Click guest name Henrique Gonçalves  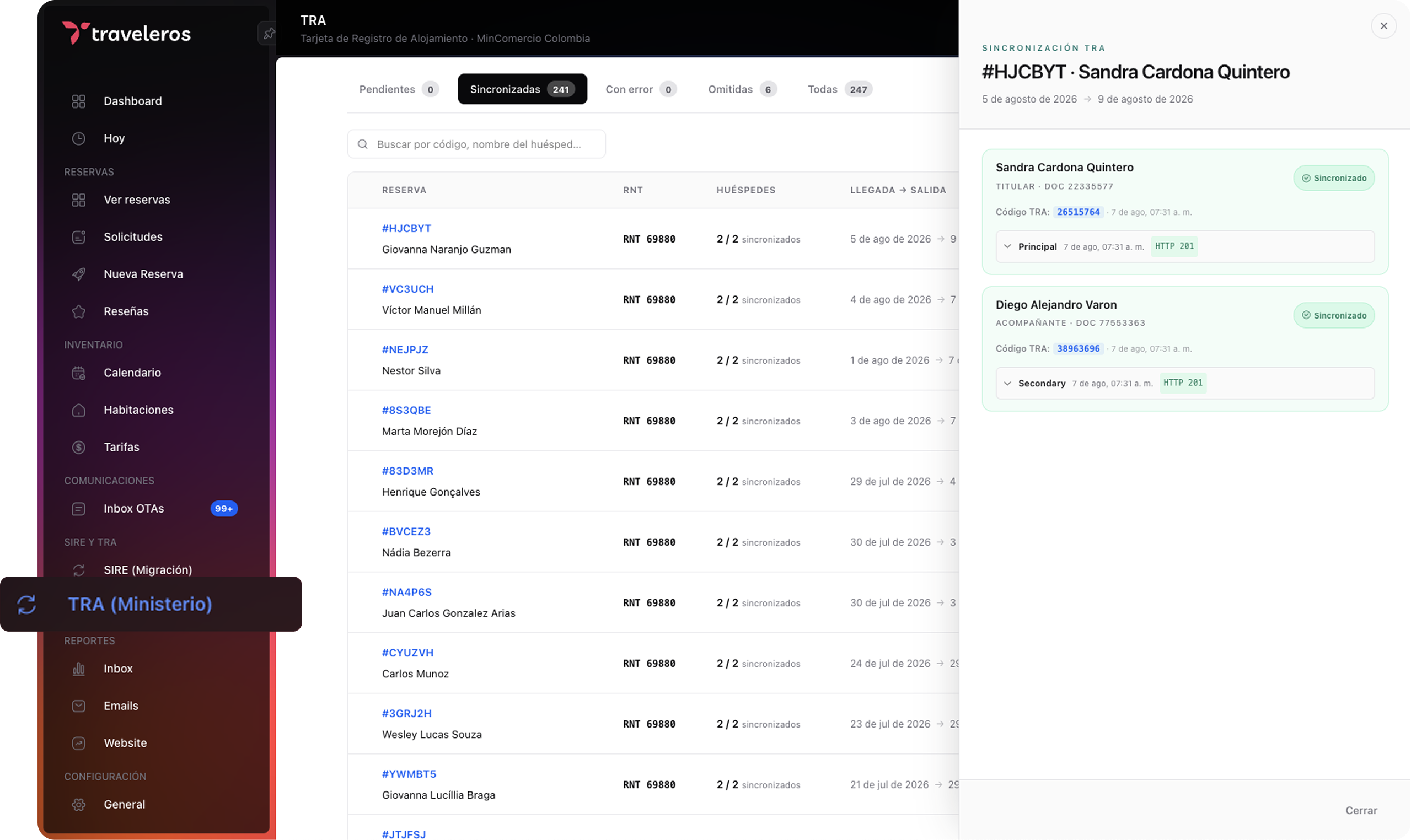(x=431, y=492)
